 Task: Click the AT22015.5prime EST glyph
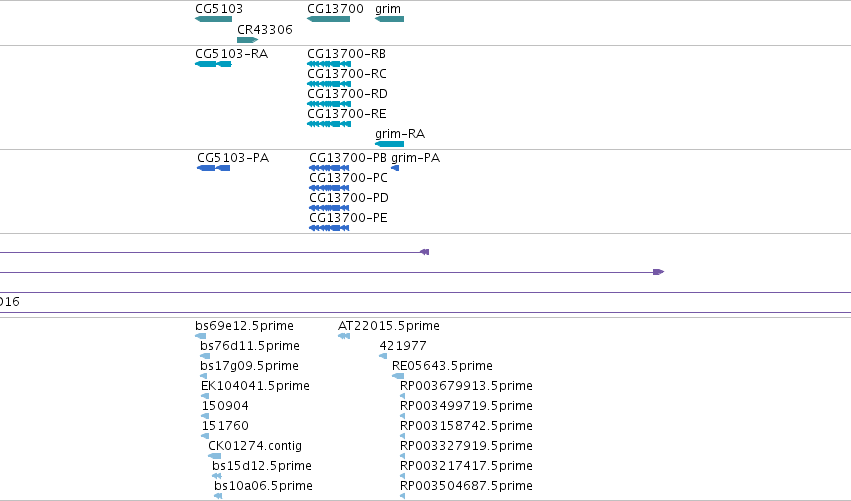(344, 336)
